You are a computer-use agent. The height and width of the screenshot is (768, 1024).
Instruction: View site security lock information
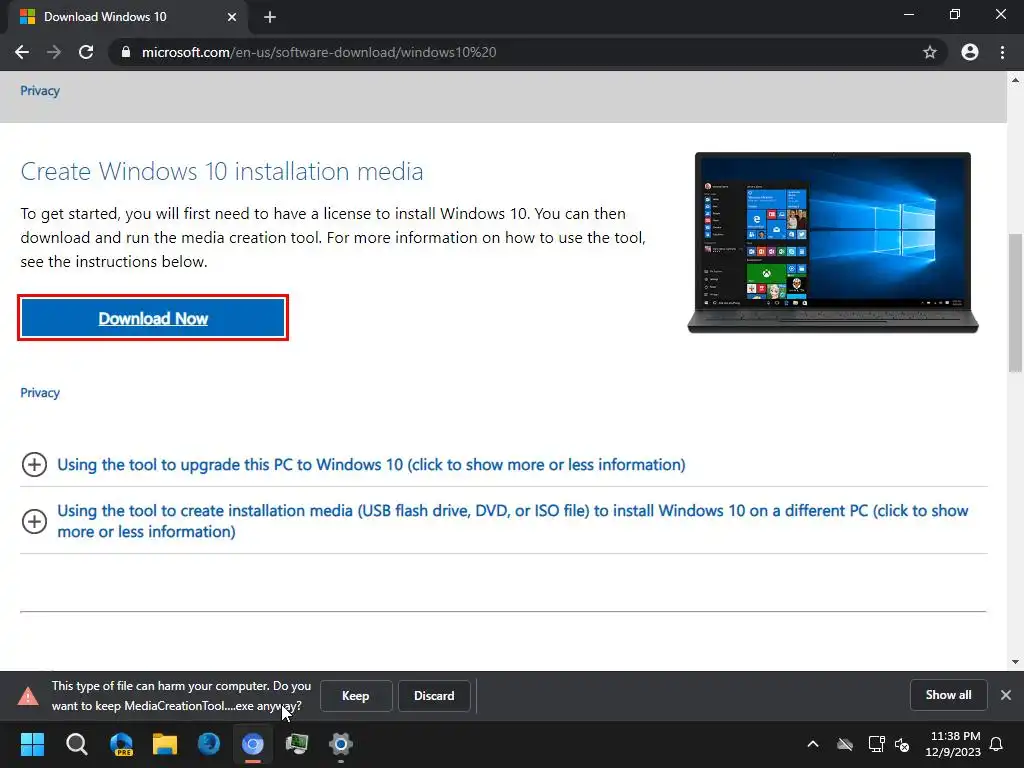(125, 52)
